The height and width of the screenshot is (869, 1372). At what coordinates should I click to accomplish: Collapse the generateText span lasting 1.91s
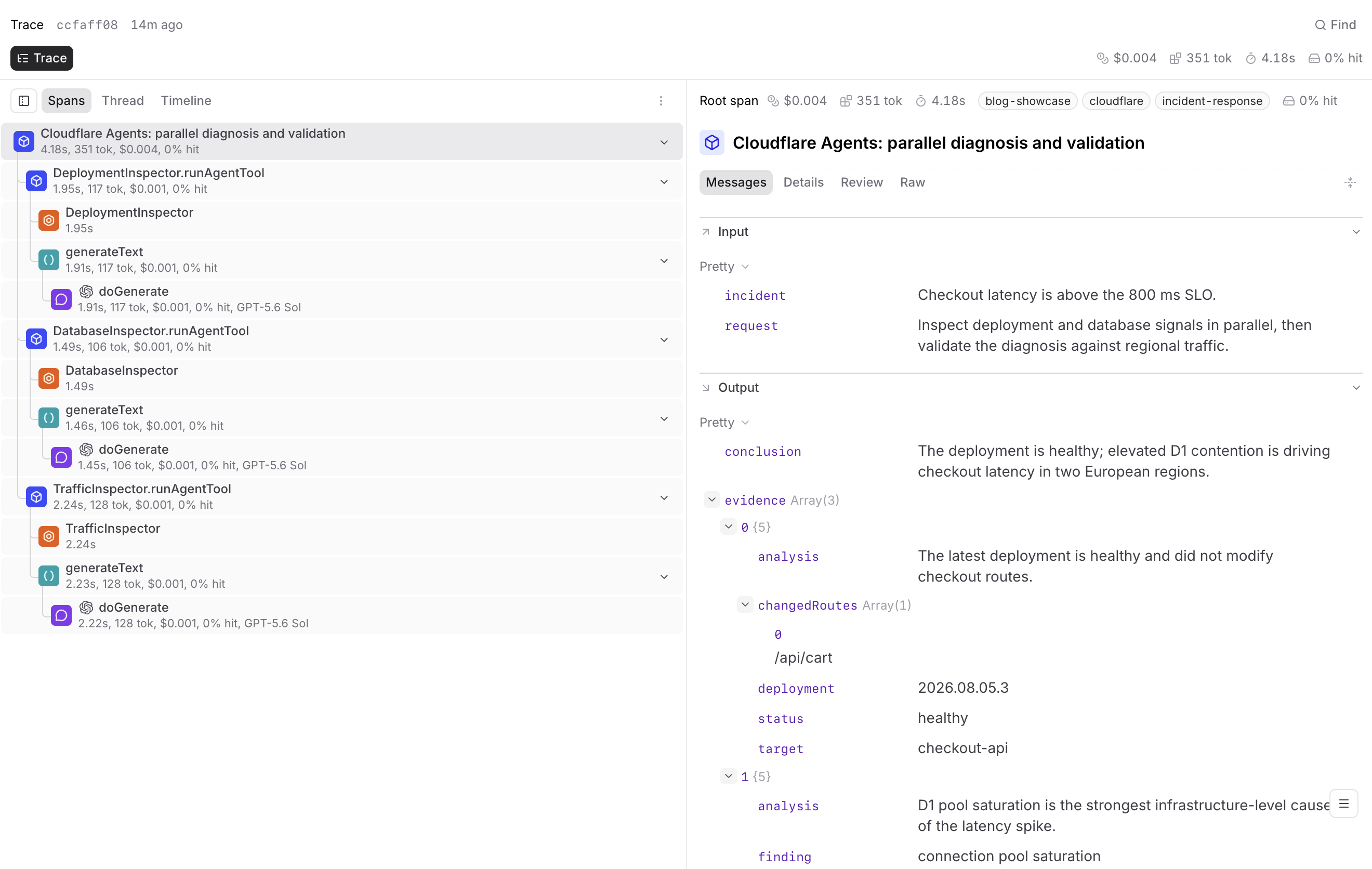tap(664, 260)
